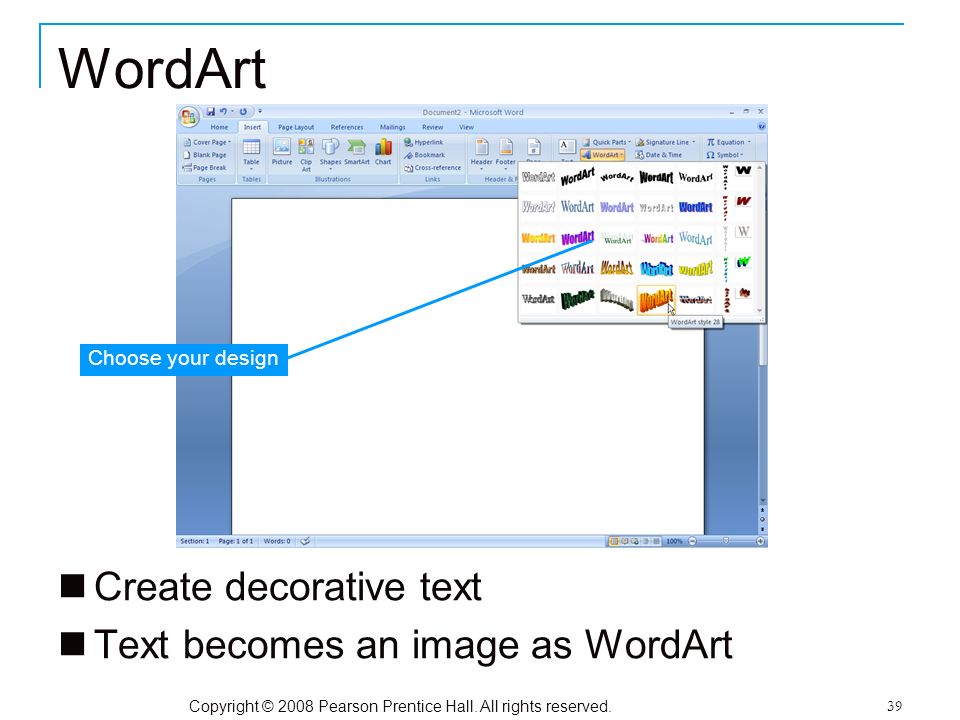This screenshot has width=960, height=720.
Task: Switch to Print Layout view
Action: coord(613,541)
